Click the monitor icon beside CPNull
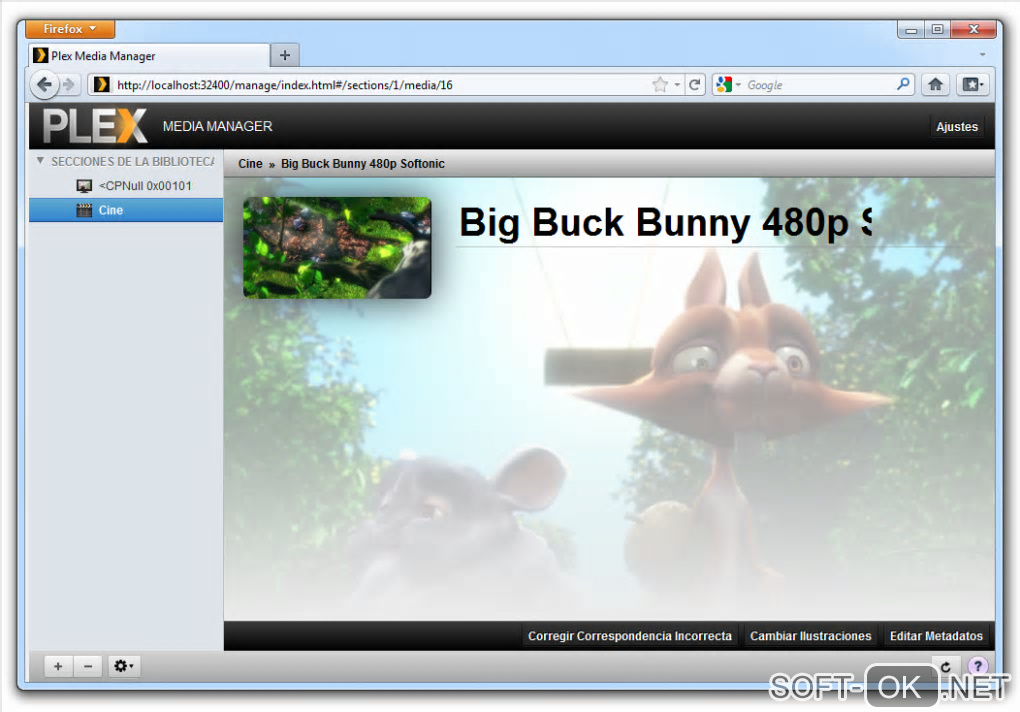 click(x=84, y=186)
